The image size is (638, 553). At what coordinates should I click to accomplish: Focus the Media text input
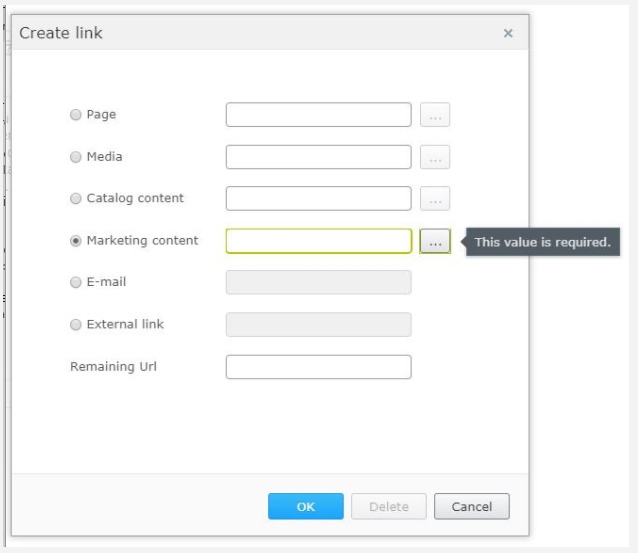pyautogui.click(x=318, y=157)
